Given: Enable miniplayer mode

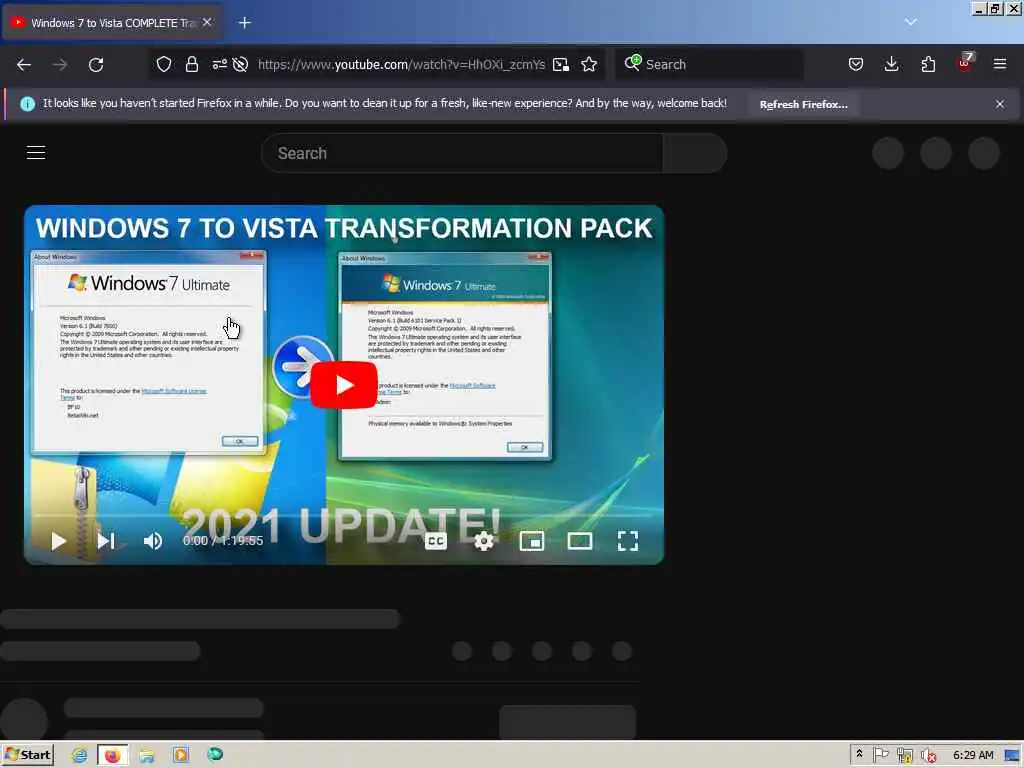Looking at the screenshot, I should point(532,541).
